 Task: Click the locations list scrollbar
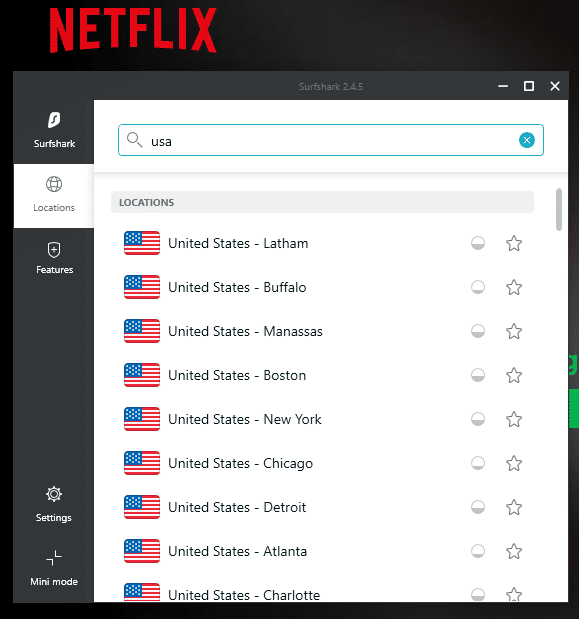click(x=558, y=210)
